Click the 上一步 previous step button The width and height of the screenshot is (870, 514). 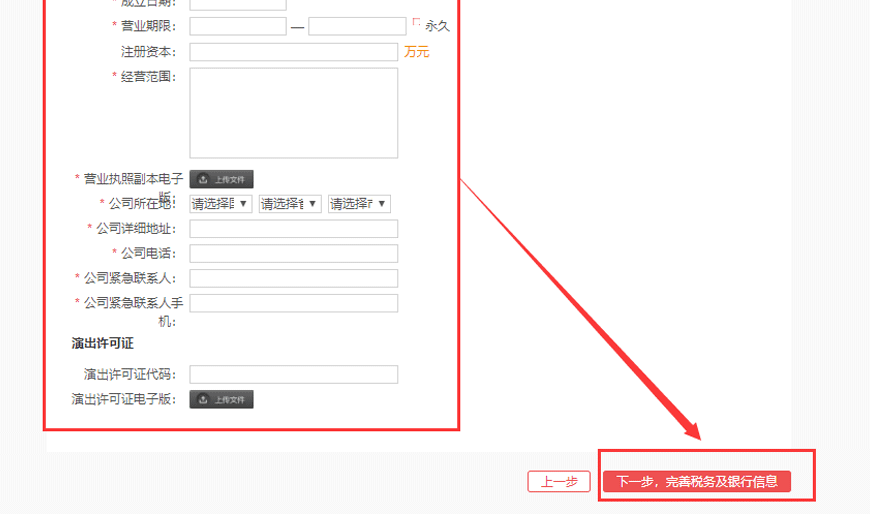pos(559,481)
